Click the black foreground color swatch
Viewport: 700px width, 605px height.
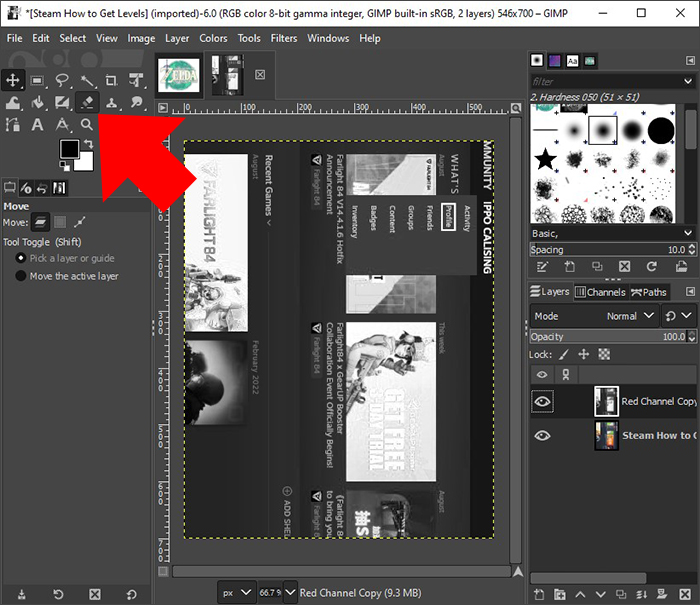(69, 149)
